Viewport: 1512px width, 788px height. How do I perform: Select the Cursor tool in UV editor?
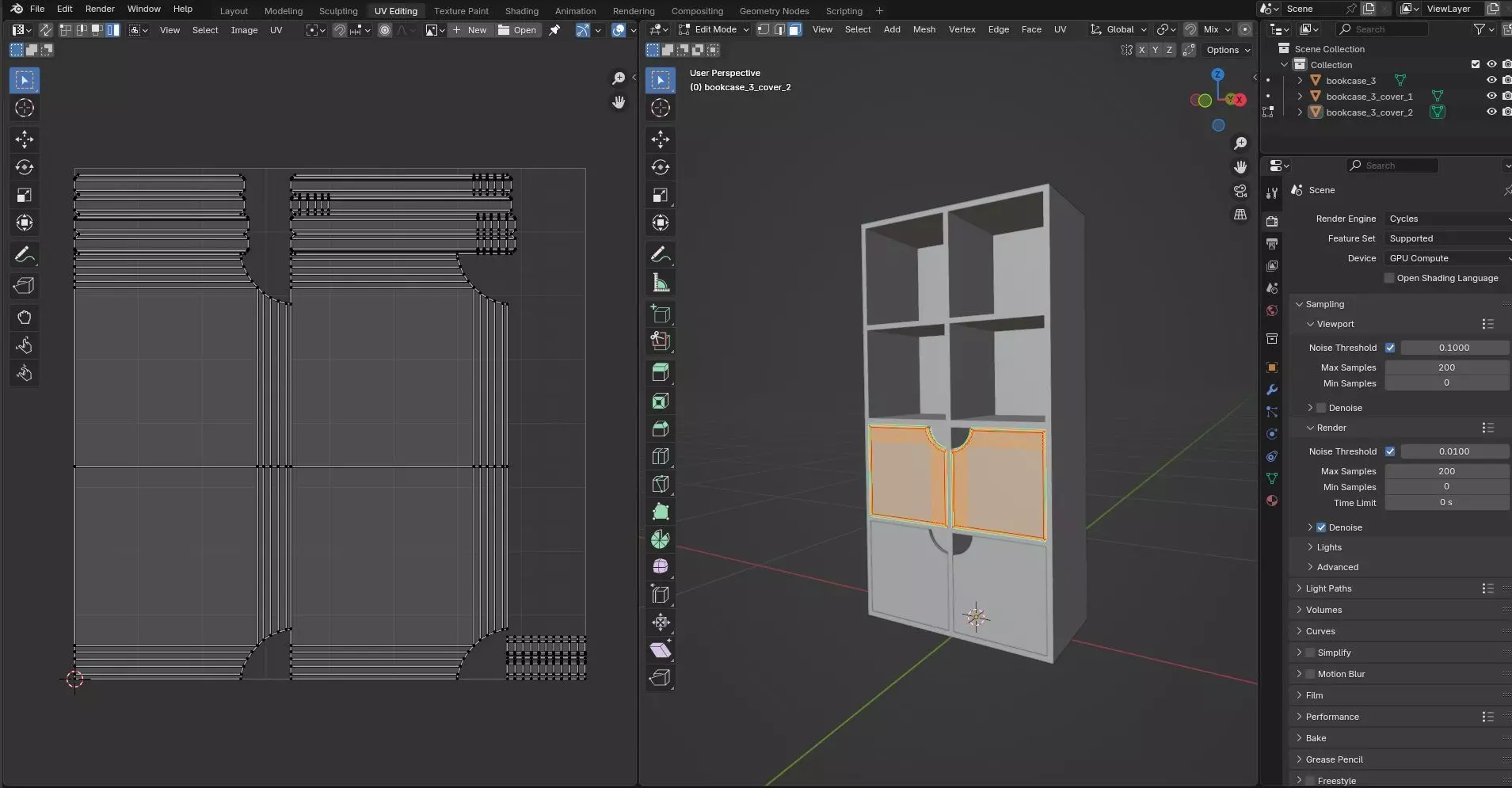coord(25,108)
